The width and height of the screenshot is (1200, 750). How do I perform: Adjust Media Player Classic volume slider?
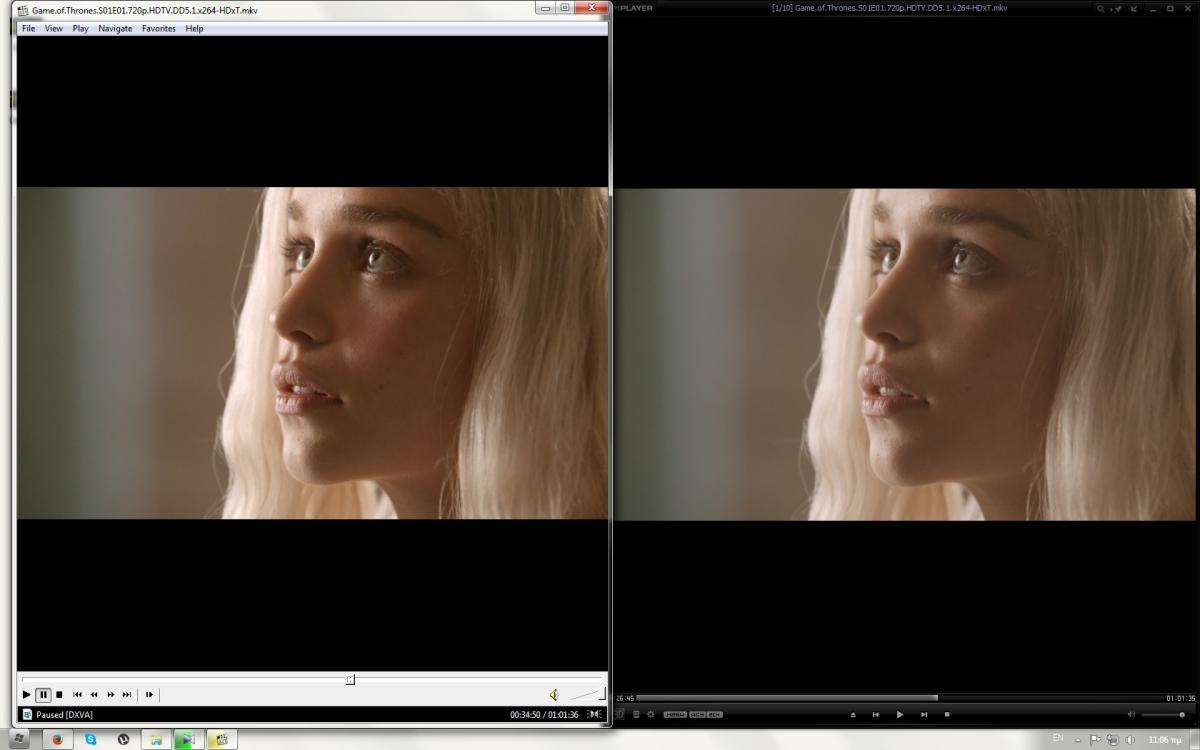pyautogui.click(x=587, y=693)
